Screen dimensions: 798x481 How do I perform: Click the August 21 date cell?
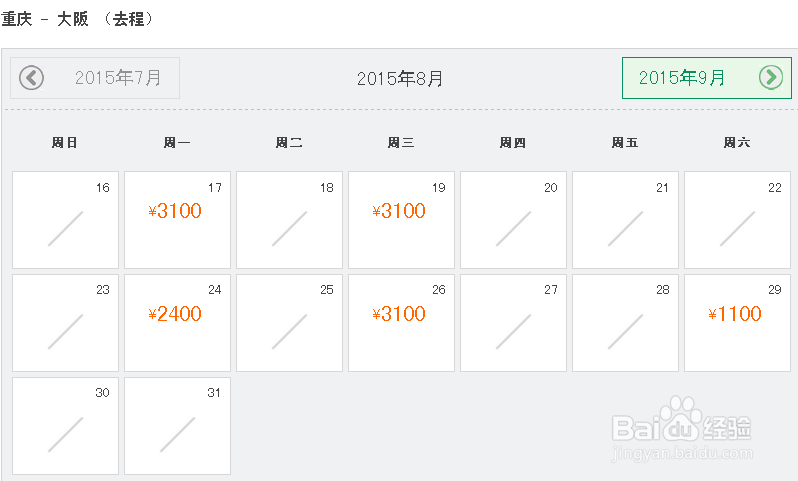coord(625,220)
